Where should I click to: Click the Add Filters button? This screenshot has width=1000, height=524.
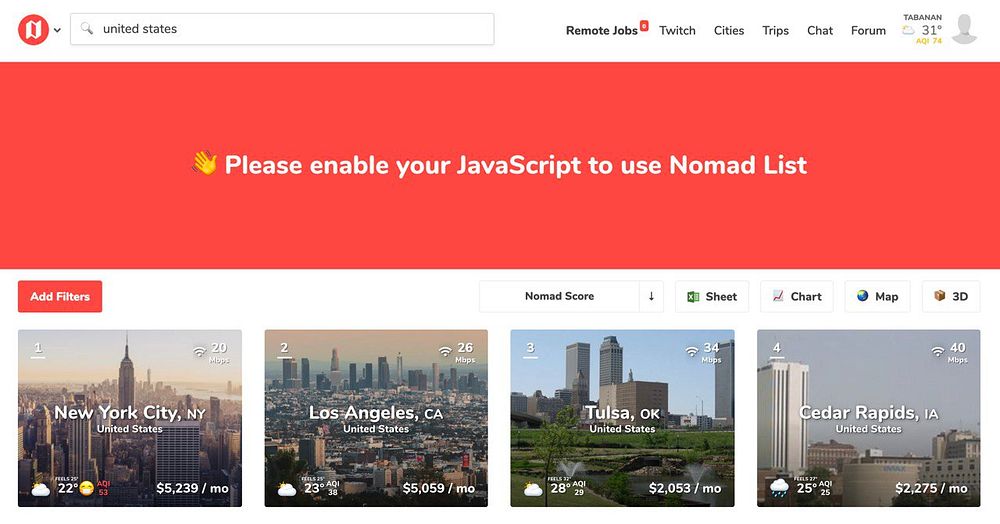point(60,296)
